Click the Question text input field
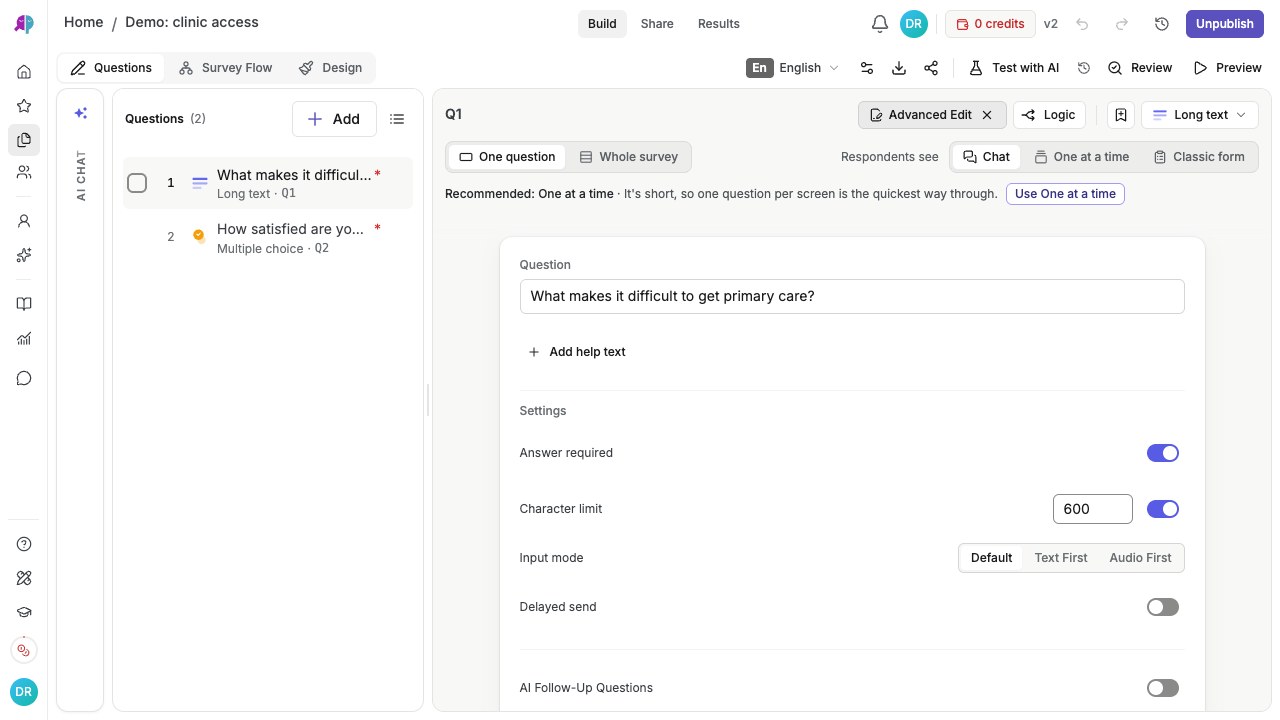This screenshot has width=1280, height=720. pos(852,296)
